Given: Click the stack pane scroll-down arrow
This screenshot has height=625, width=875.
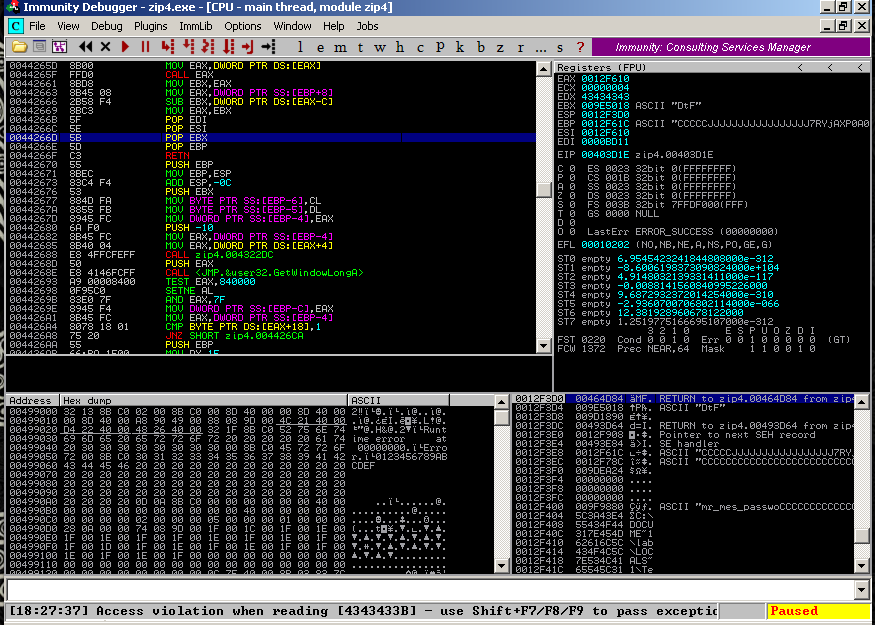Looking at the screenshot, I should (x=862, y=566).
